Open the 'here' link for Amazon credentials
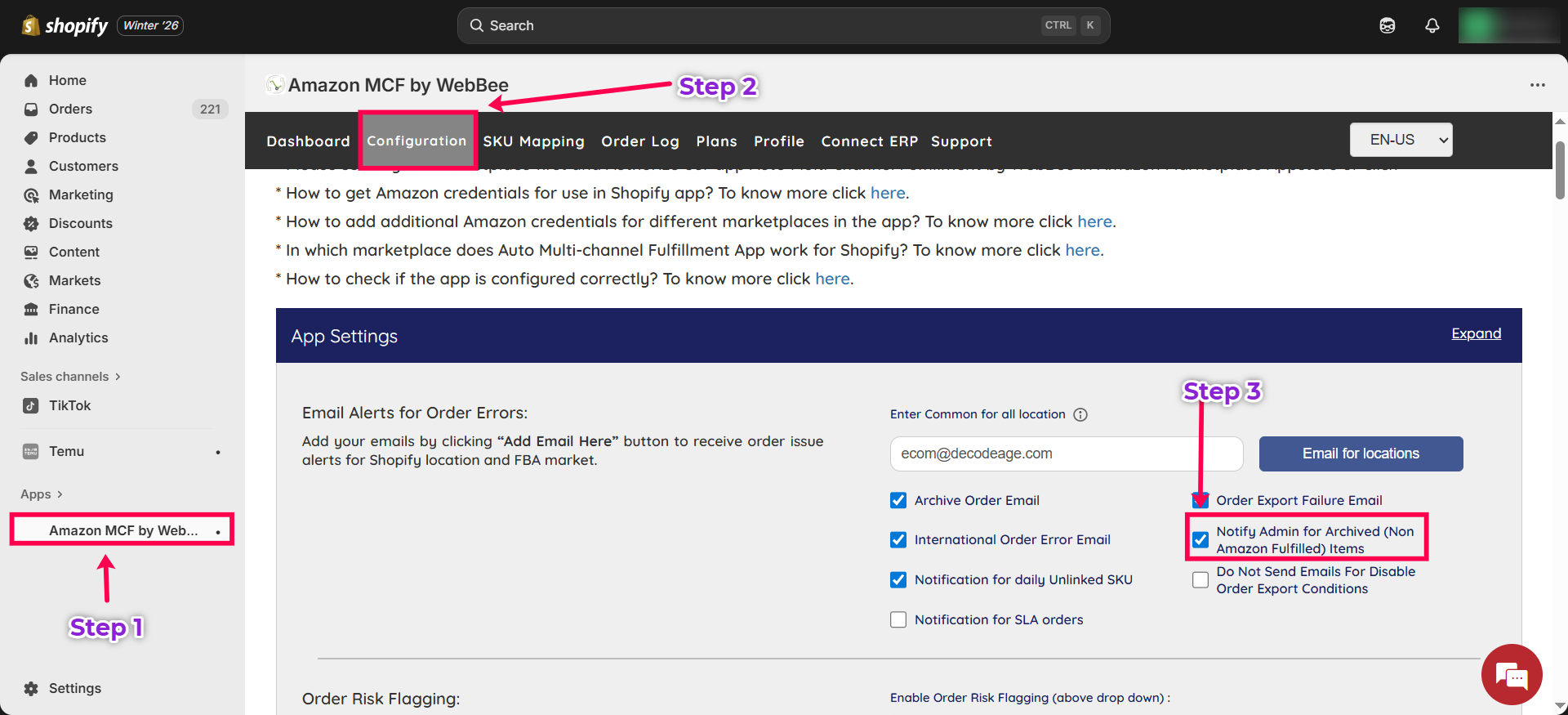This screenshot has width=1568, height=715. [888, 193]
